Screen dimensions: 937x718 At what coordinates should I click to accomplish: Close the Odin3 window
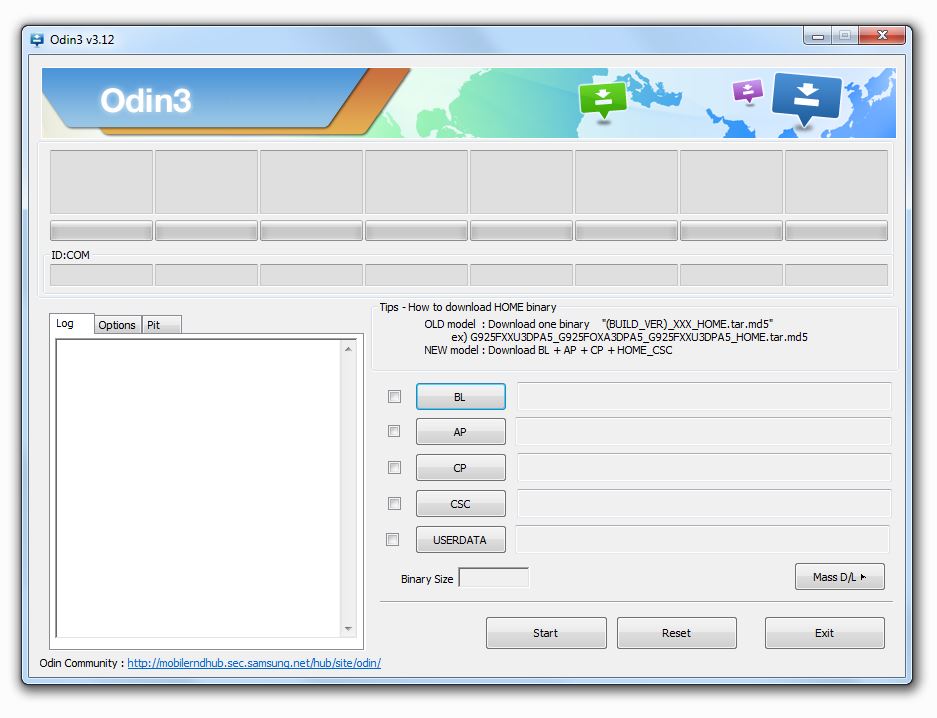point(882,35)
